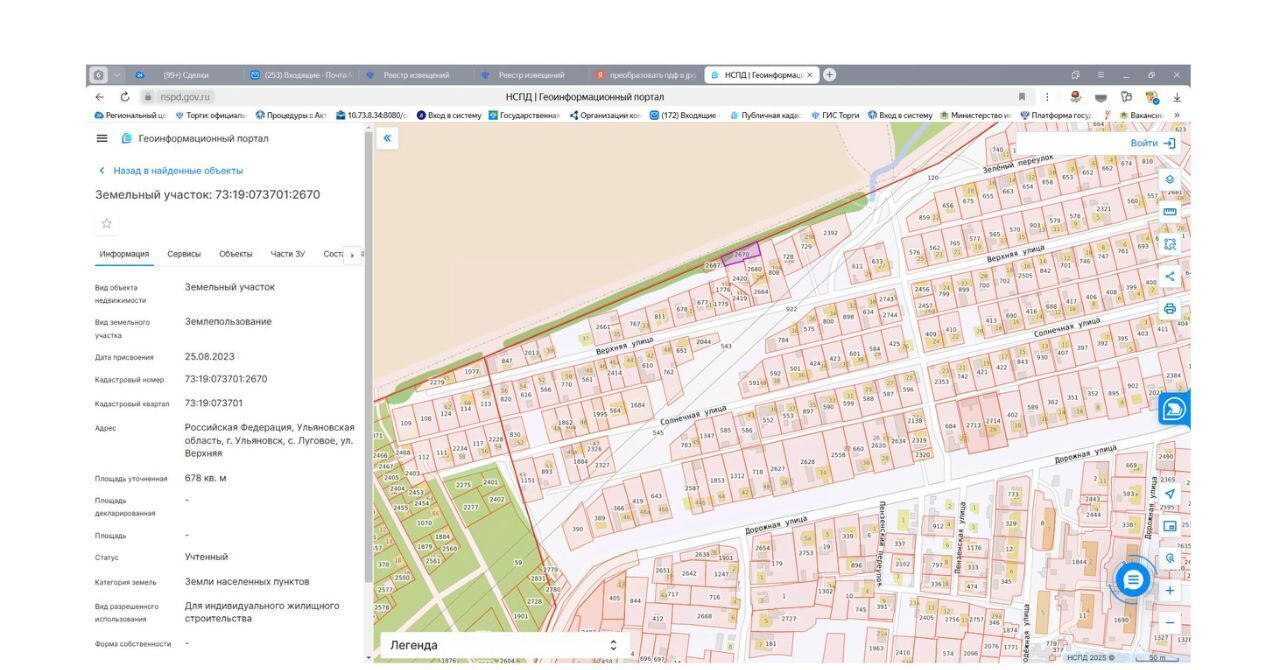1280x670 pixels.
Task: Open the ГИС Торги bookmark
Action: pyautogui.click(x=835, y=115)
